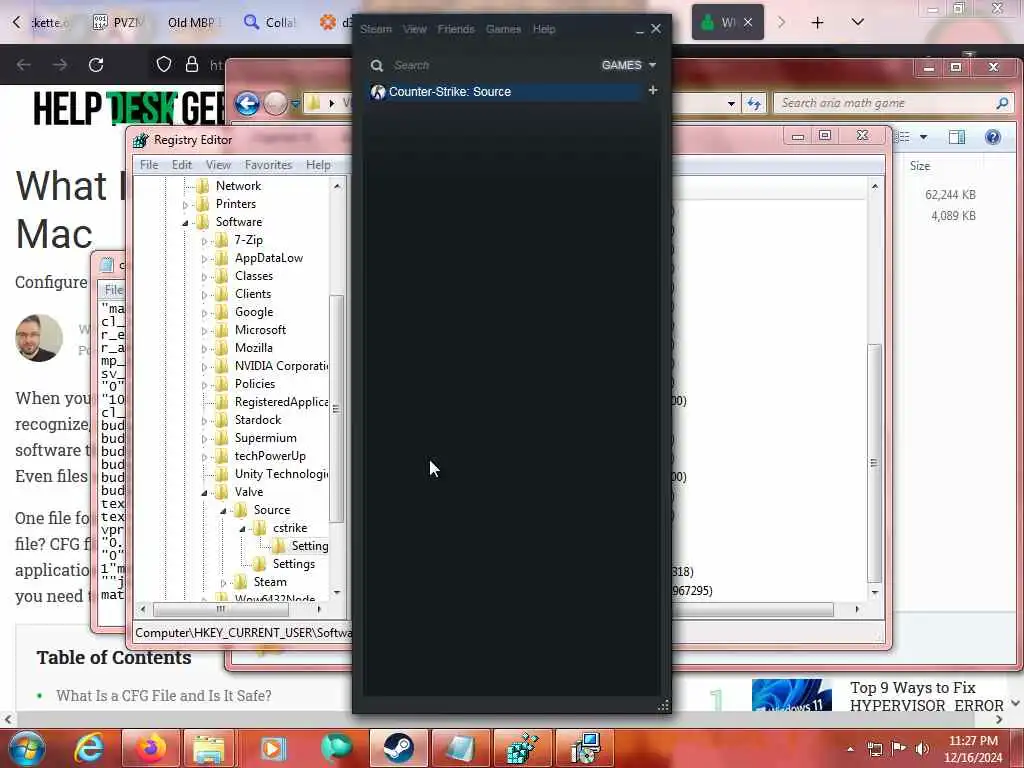1024x768 pixels.
Task: Click the Steam taskbar icon
Action: [x=398, y=748]
